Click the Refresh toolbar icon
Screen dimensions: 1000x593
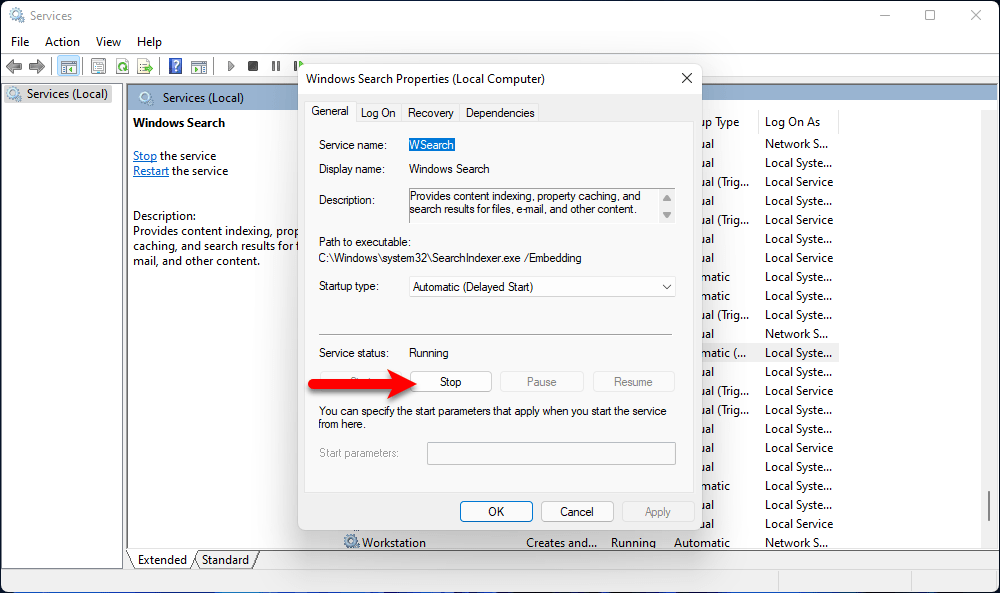tap(122, 66)
